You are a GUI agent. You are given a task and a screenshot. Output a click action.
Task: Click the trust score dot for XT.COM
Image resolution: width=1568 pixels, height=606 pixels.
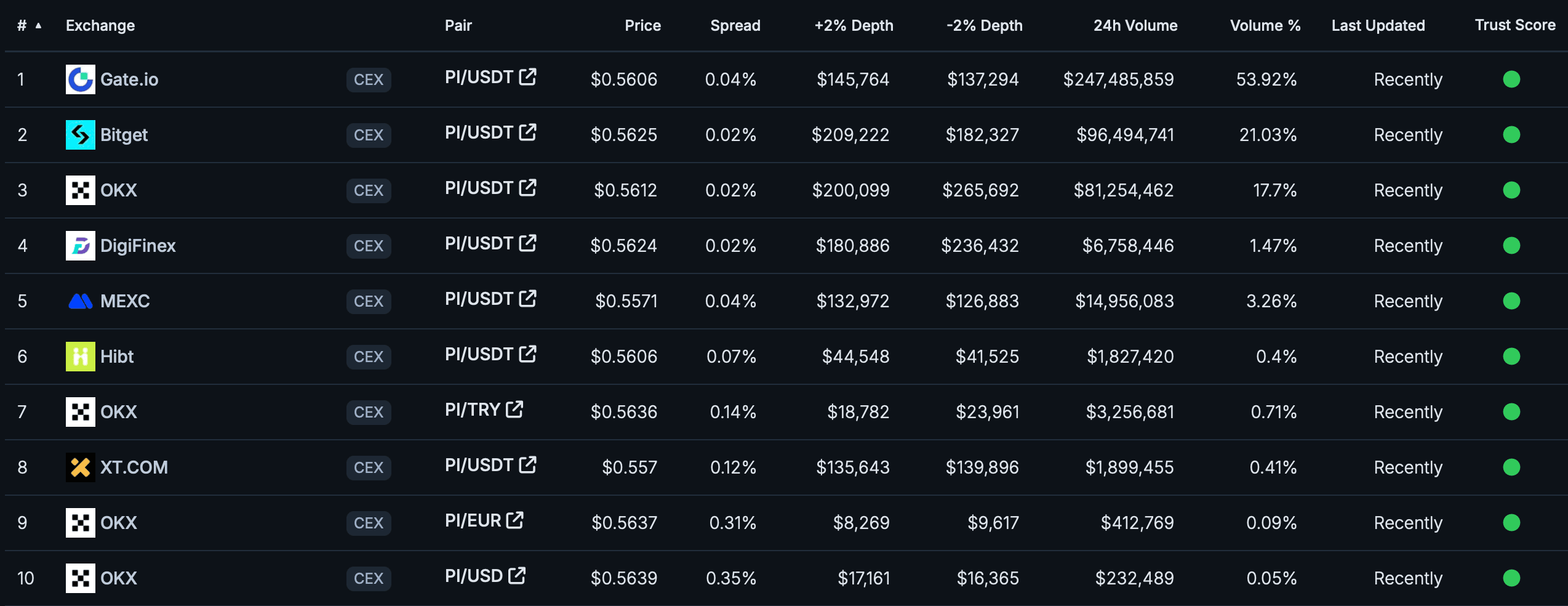(1513, 467)
